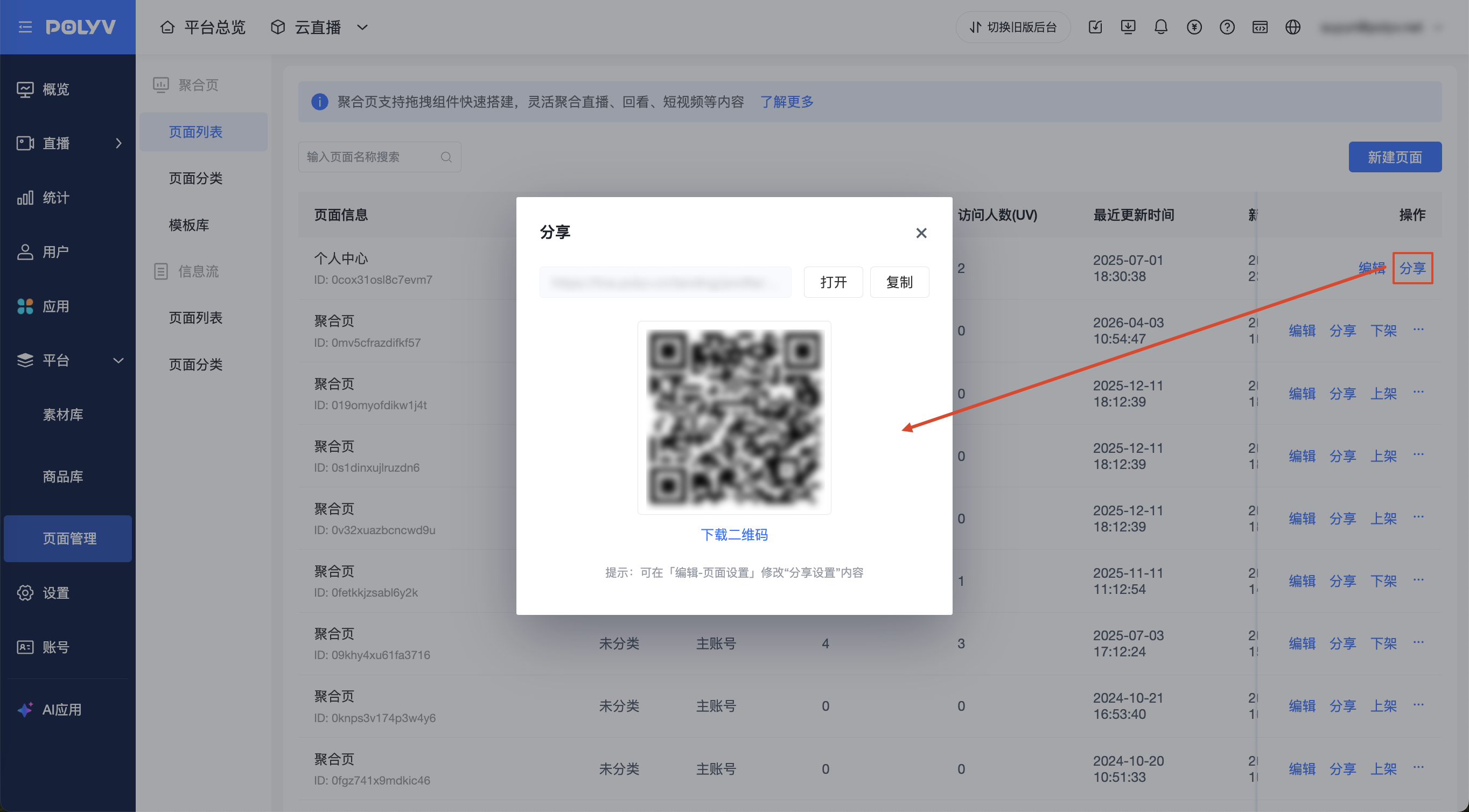Open the code window icon in top bar
Viewport: 1469px width, 812px height.
[1260, 27]
